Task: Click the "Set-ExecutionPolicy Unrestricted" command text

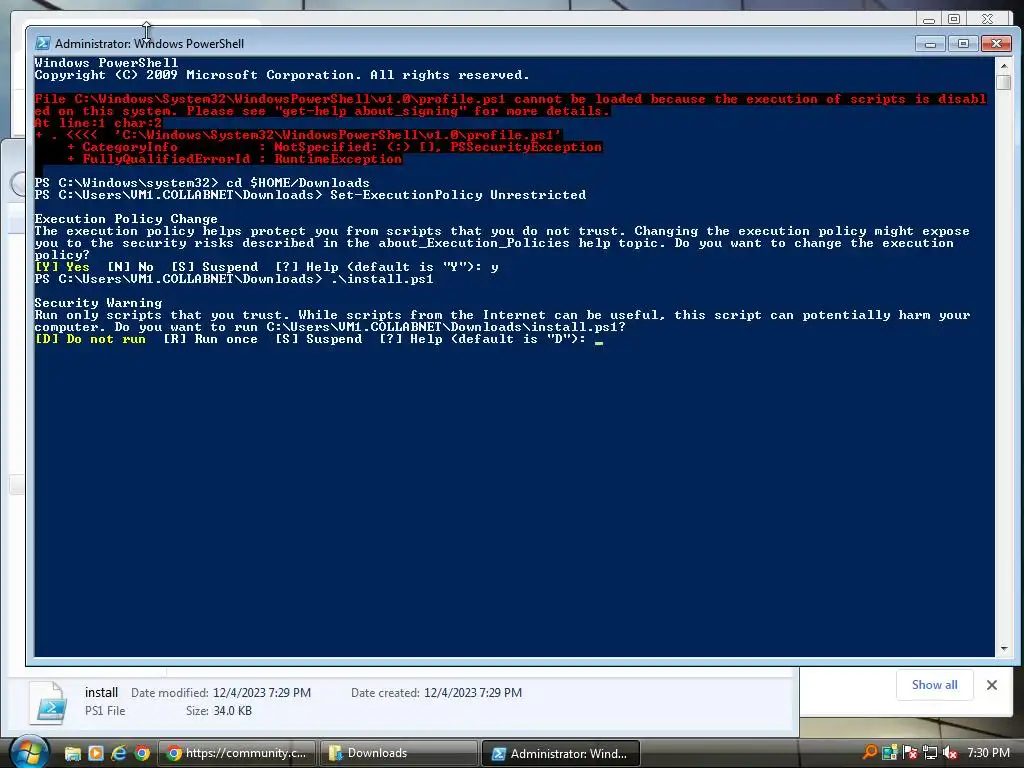Action: pyautogui.click(x=458, y=195)
